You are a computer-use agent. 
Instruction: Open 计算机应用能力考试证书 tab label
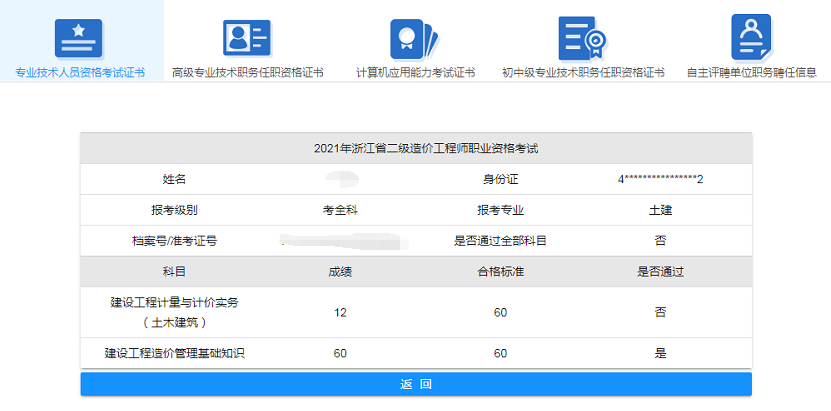pos(416,73)
